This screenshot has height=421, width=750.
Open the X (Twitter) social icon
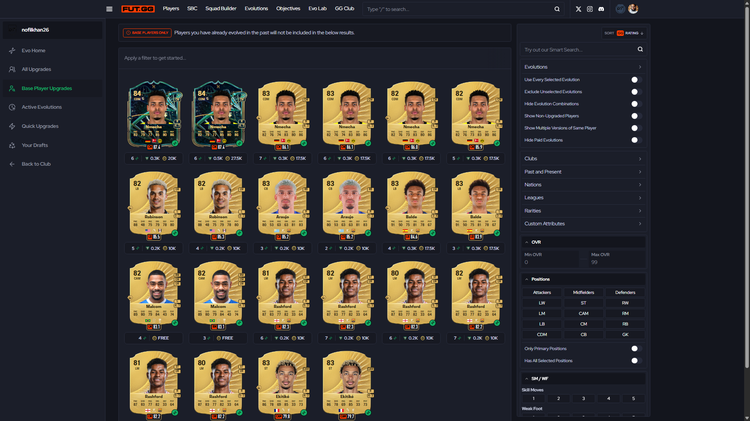coord(578,9)
